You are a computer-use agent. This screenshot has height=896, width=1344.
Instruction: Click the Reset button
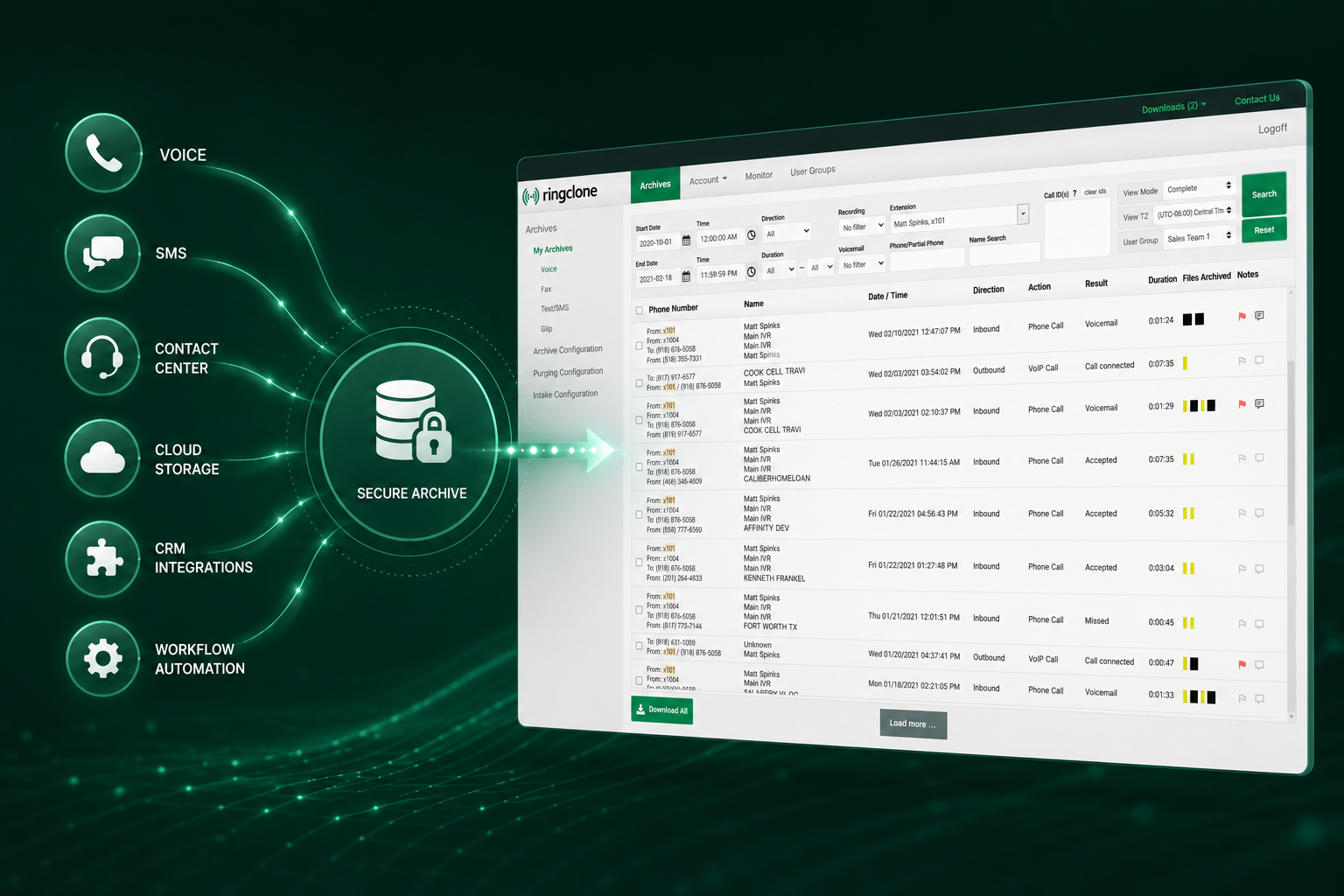point(1263,230)
